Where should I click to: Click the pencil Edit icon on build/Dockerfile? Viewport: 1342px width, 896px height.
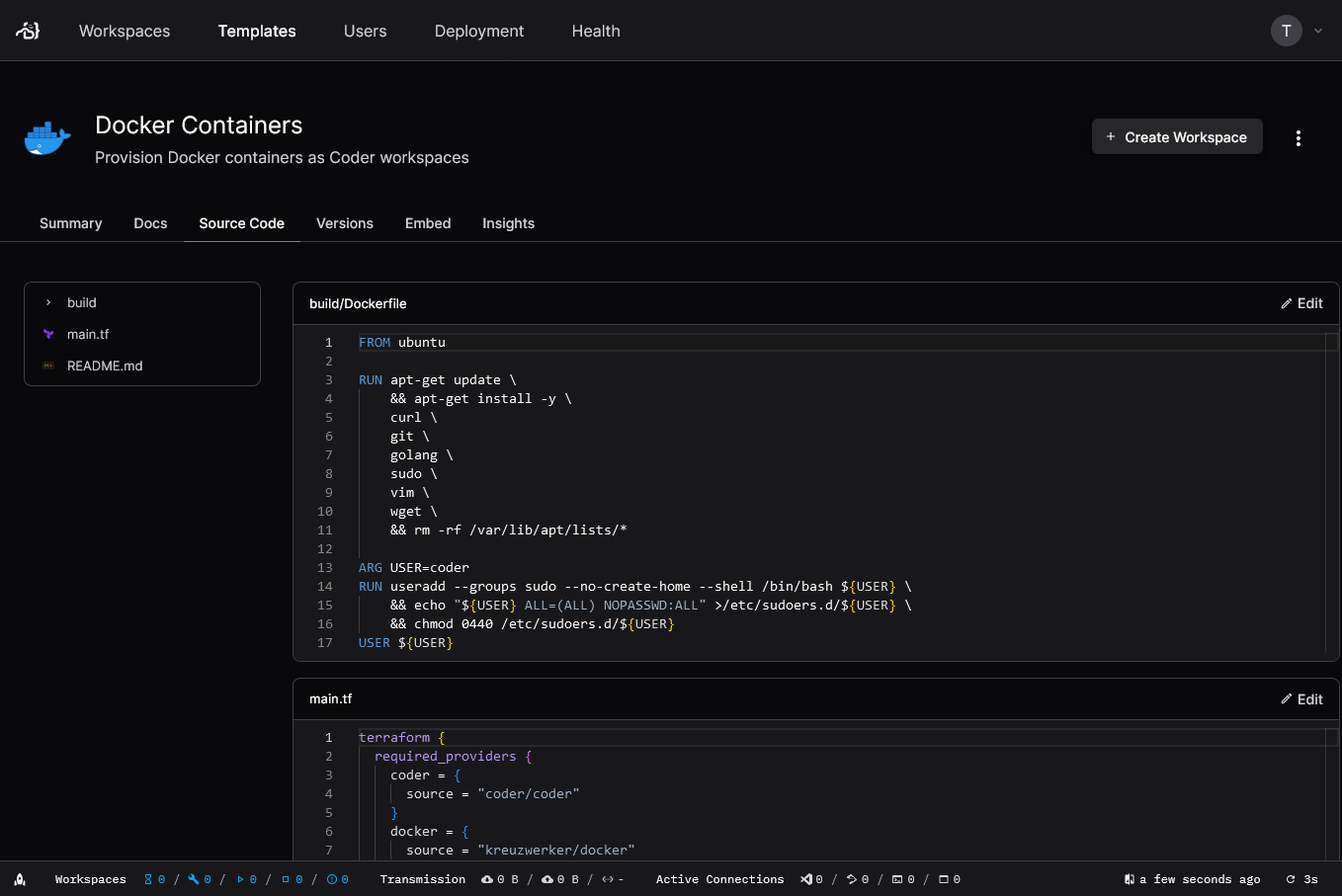click(x=1287, y=303)
